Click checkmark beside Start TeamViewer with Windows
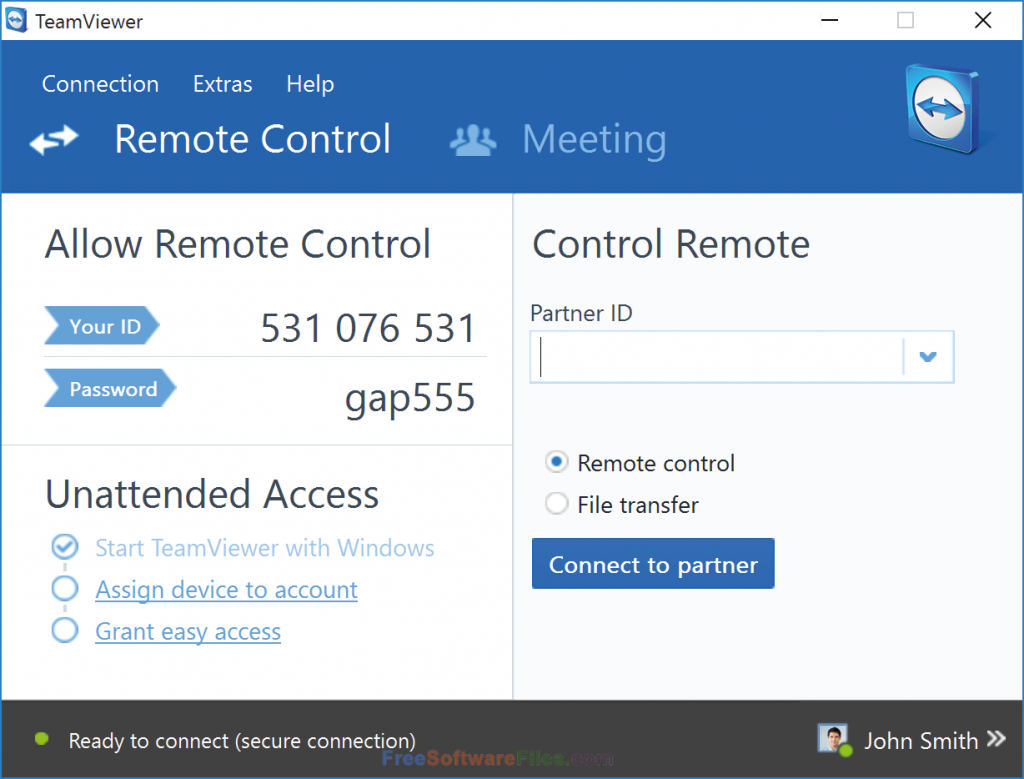The image size is (1024, 779). pos(64,547)
